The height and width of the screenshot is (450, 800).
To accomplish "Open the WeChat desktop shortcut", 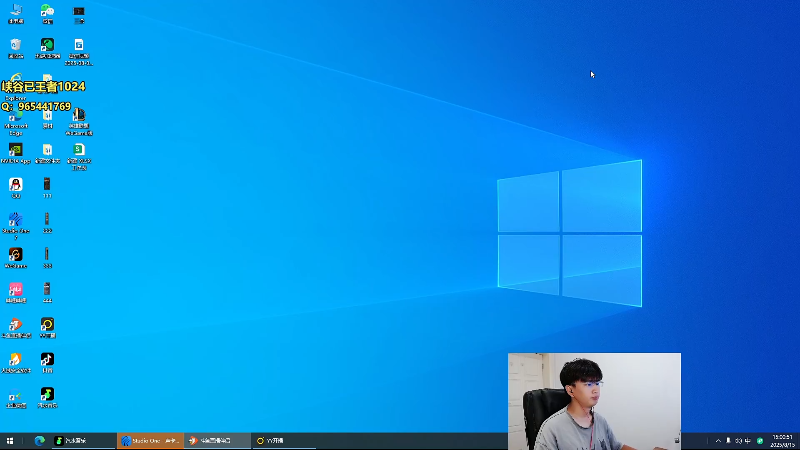I will coord(47,14).
